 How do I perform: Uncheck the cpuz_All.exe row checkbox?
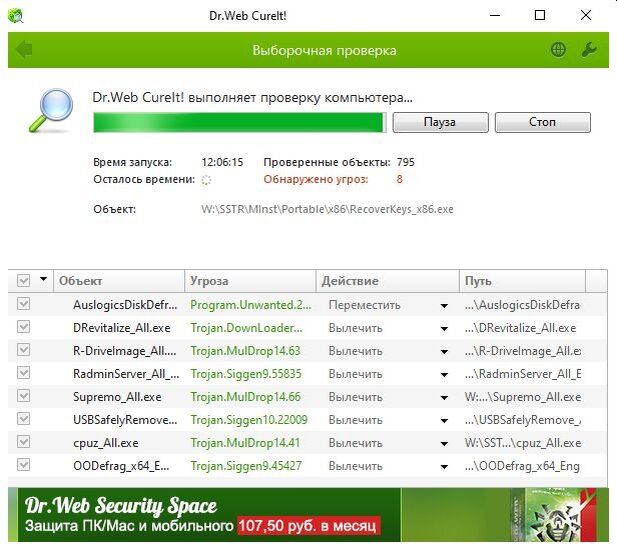coord(24,442)
